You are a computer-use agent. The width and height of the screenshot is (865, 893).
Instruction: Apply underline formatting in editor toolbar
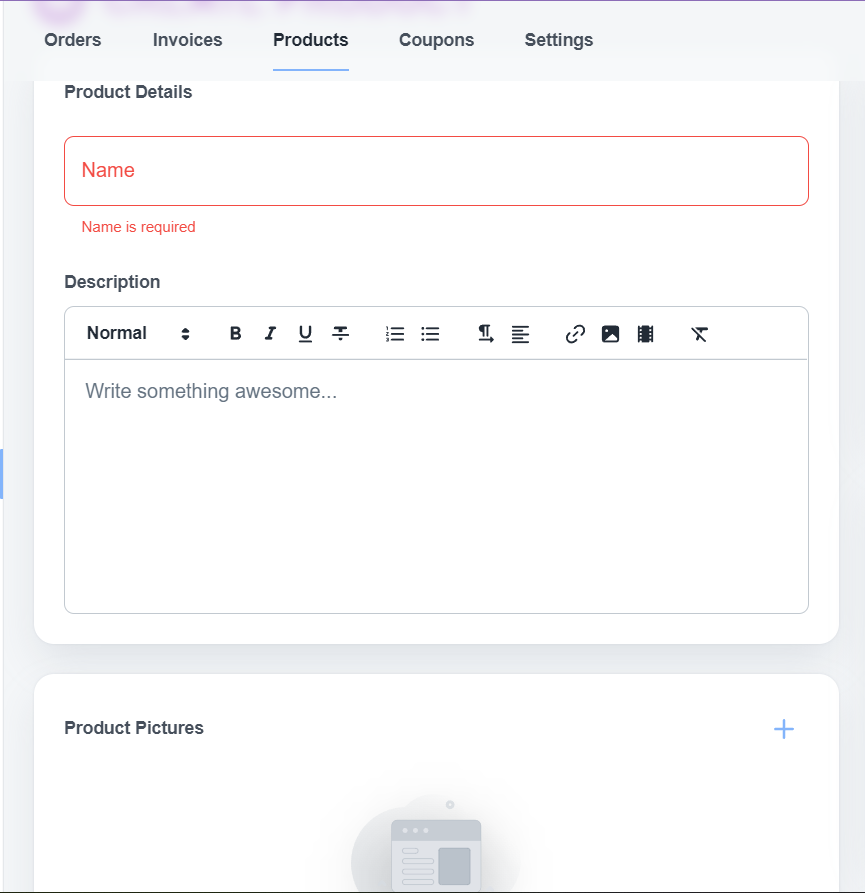click(305, 334)
